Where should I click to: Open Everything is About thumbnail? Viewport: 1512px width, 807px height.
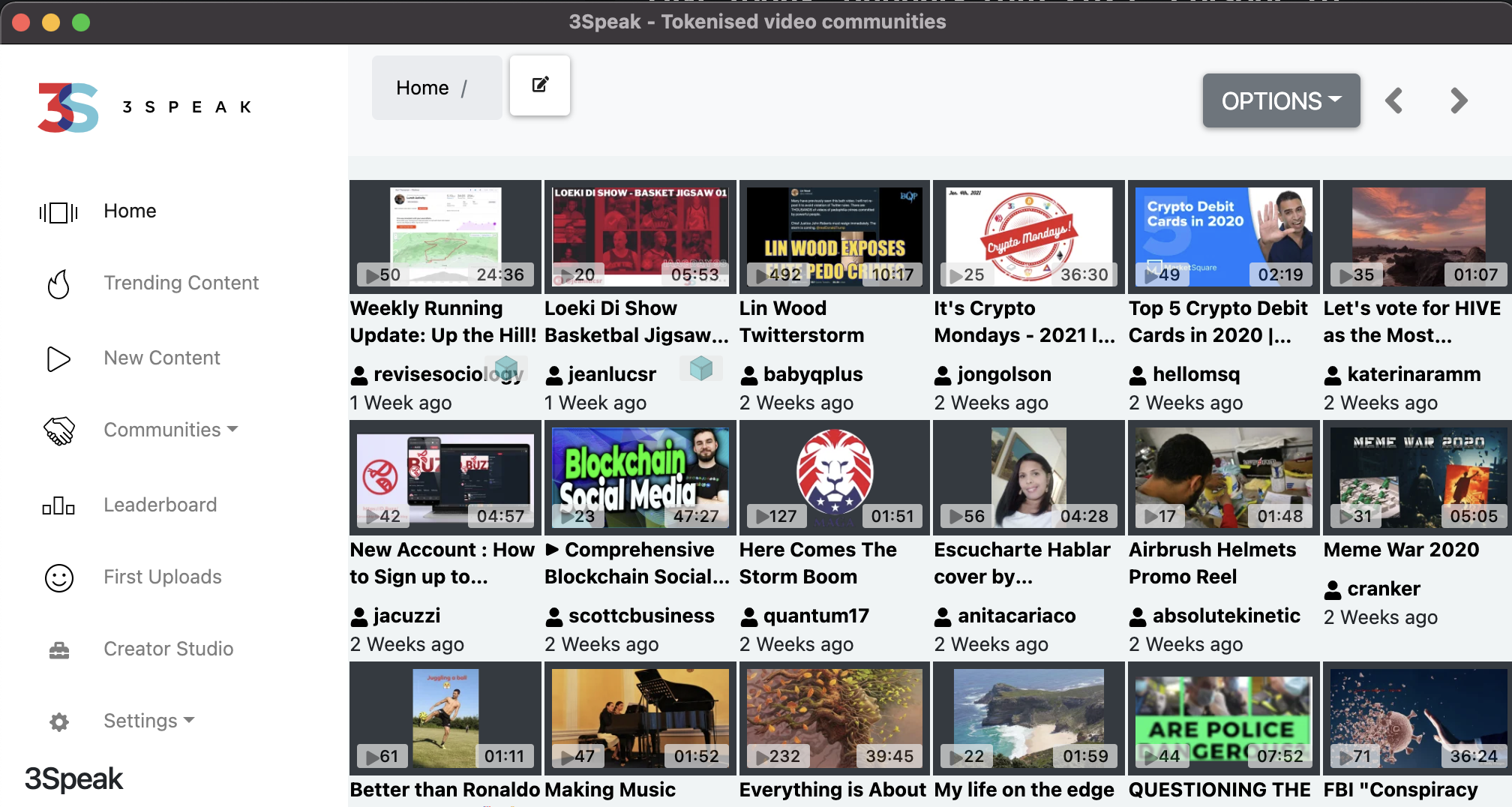tap(834, 718)
